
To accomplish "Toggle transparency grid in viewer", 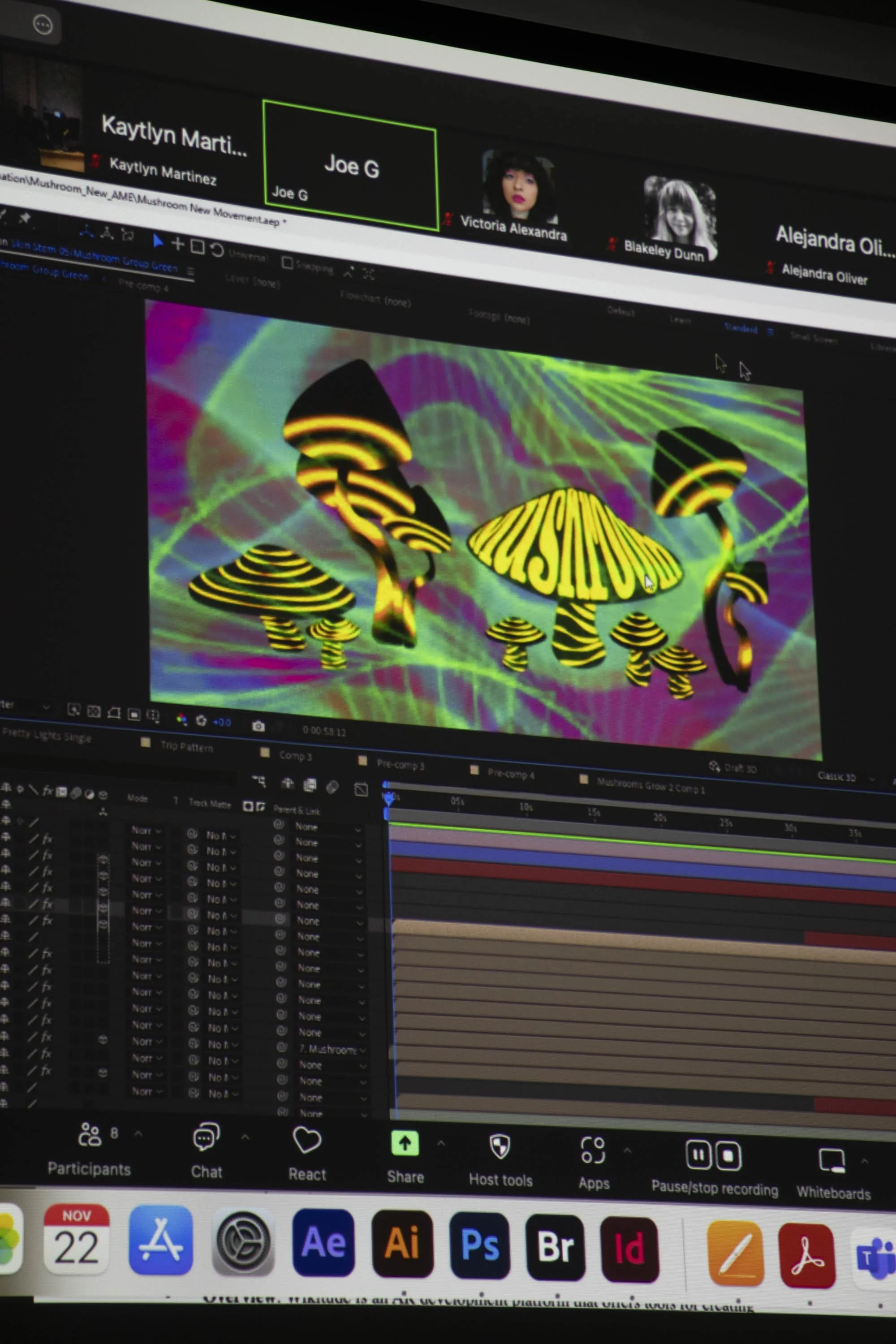I will click(94, 711).
